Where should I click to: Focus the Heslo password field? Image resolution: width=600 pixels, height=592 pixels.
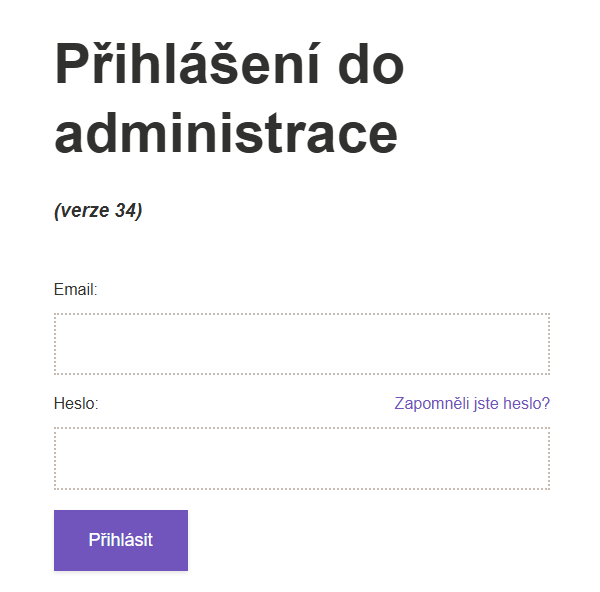(x=301, y=459)
